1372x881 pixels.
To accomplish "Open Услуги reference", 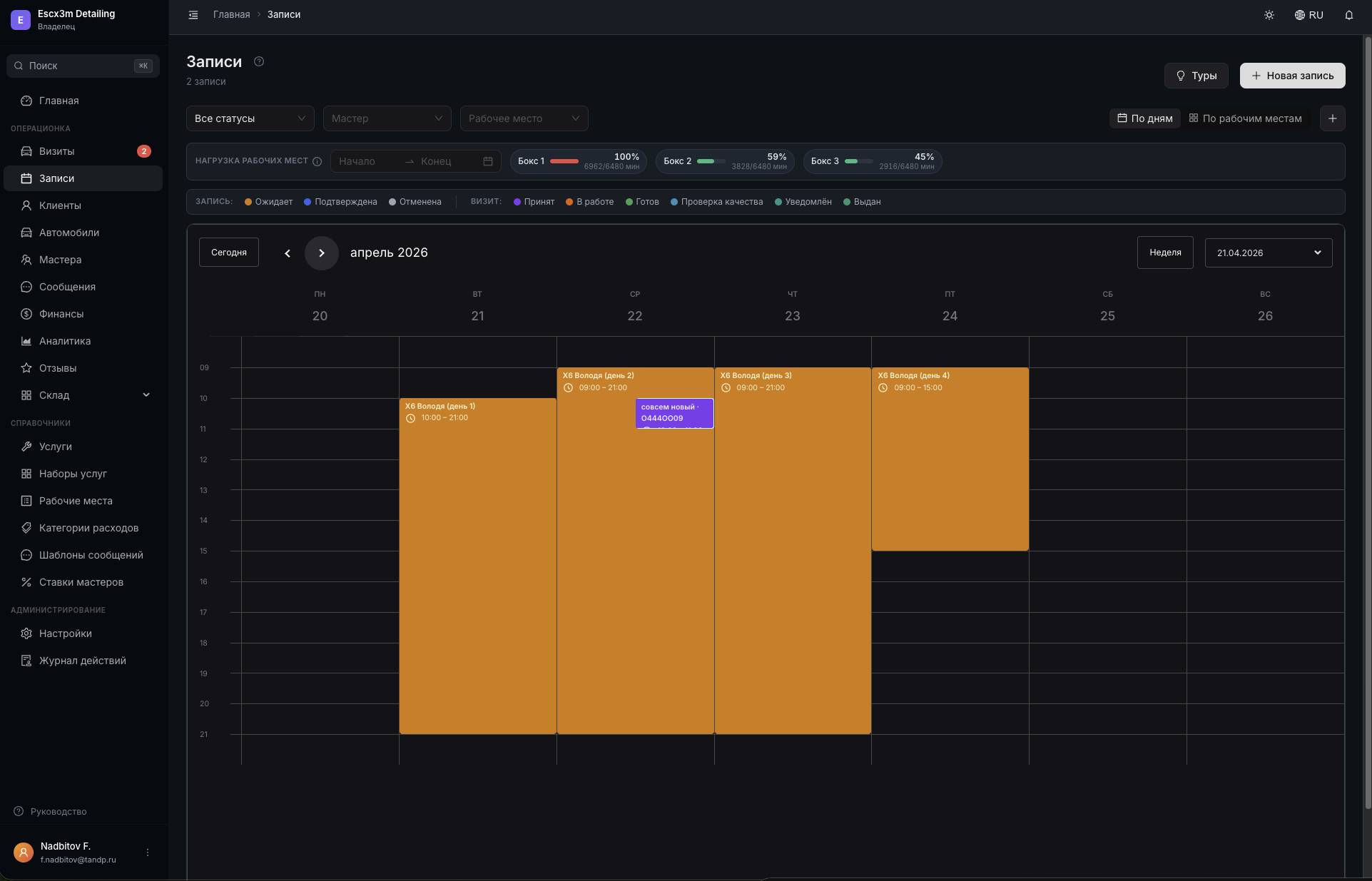I will coord(83,447).
